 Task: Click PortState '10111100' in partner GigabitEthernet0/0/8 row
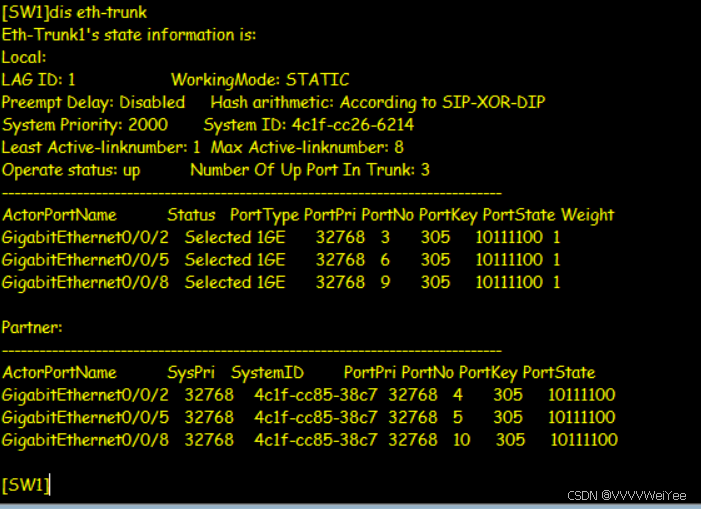(584, 440)
